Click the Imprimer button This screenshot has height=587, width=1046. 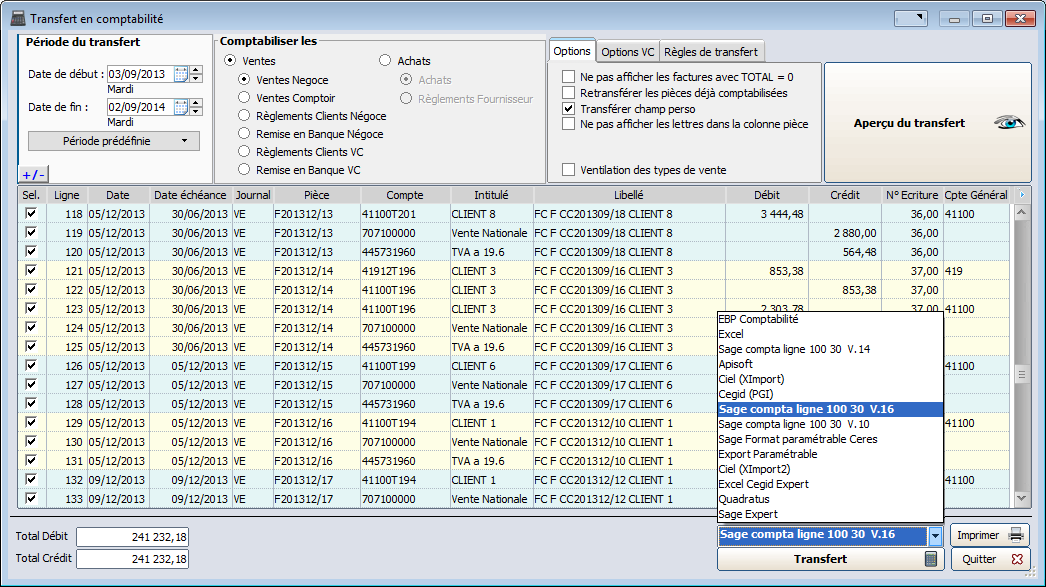point(990,535)
